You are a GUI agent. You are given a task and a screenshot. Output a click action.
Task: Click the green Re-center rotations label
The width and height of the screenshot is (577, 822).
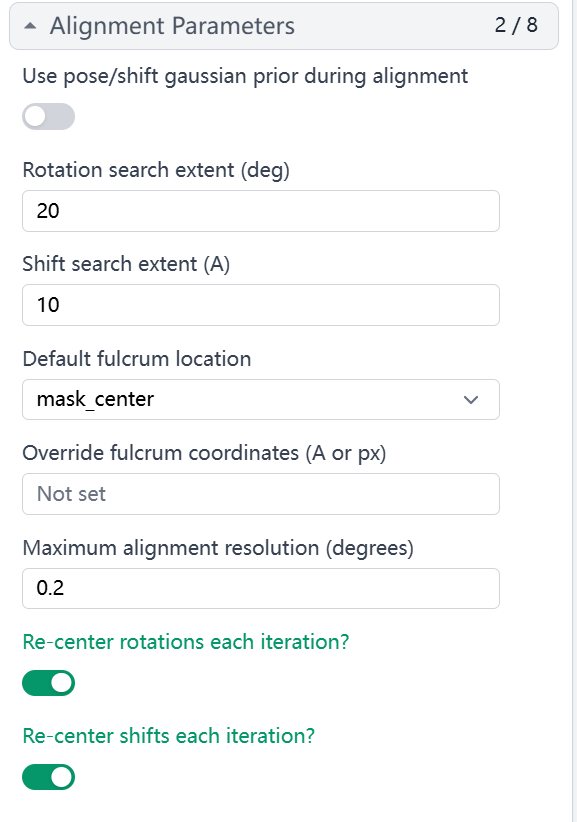click(x=186, y=642)
